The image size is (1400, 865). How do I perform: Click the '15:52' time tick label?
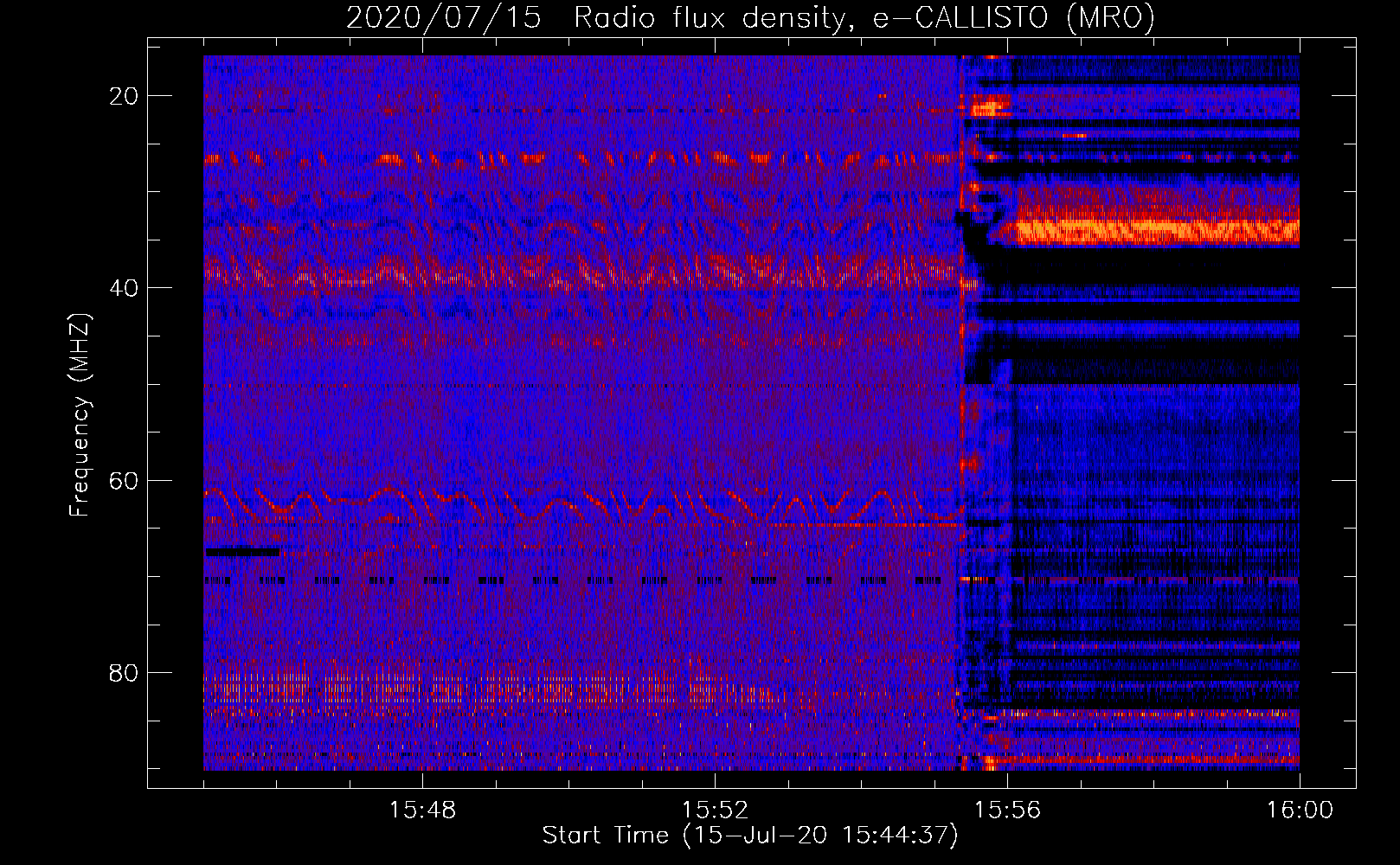click(715, 811)
